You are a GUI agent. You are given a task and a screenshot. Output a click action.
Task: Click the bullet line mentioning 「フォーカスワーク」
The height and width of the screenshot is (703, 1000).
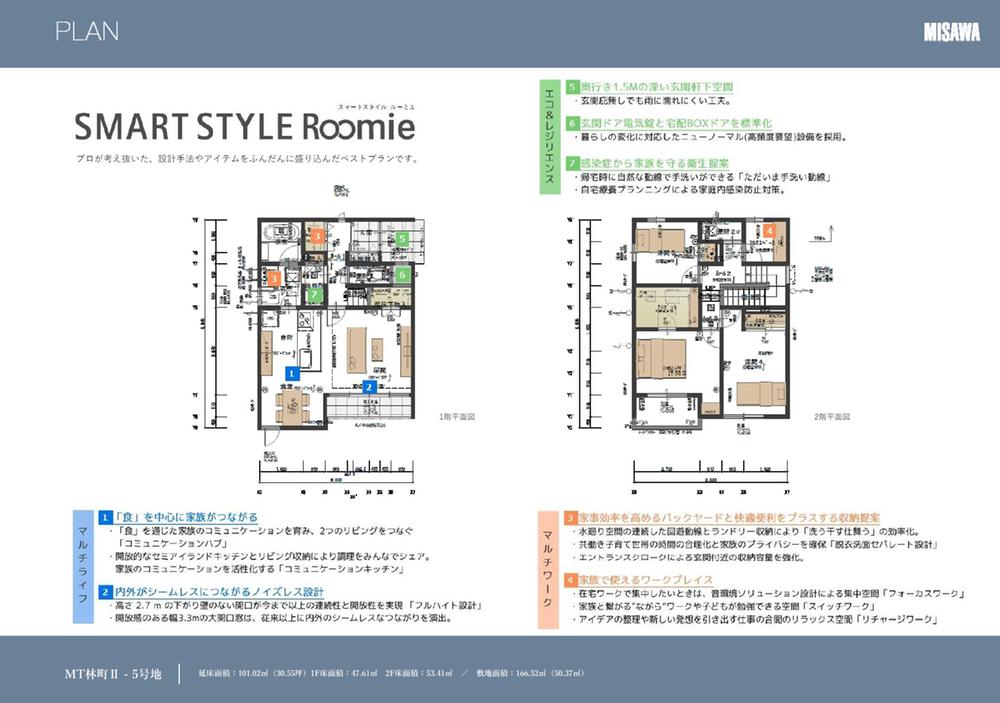tap(768, 594)
